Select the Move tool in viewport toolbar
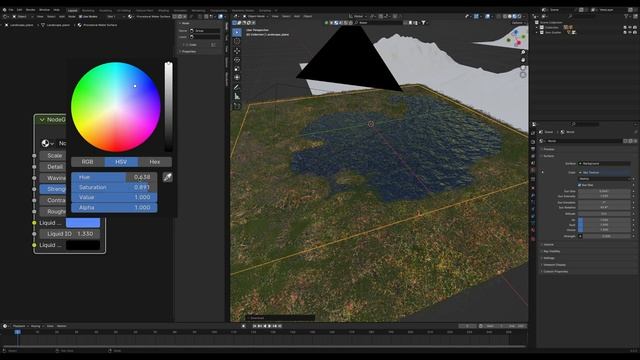 coord(237,51)
